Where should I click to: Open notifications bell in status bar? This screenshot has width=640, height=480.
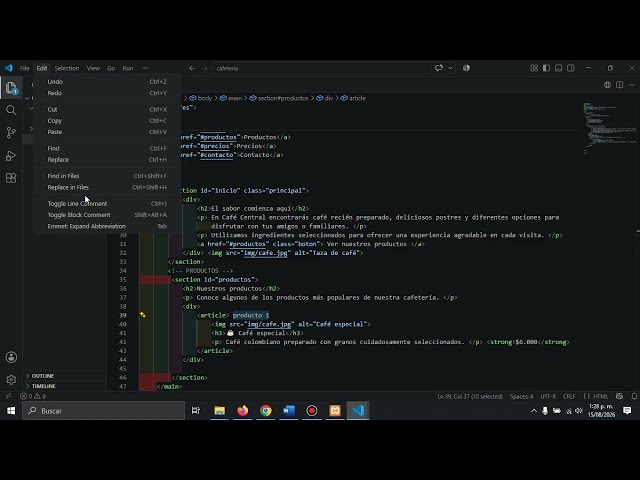pos(634,396)
